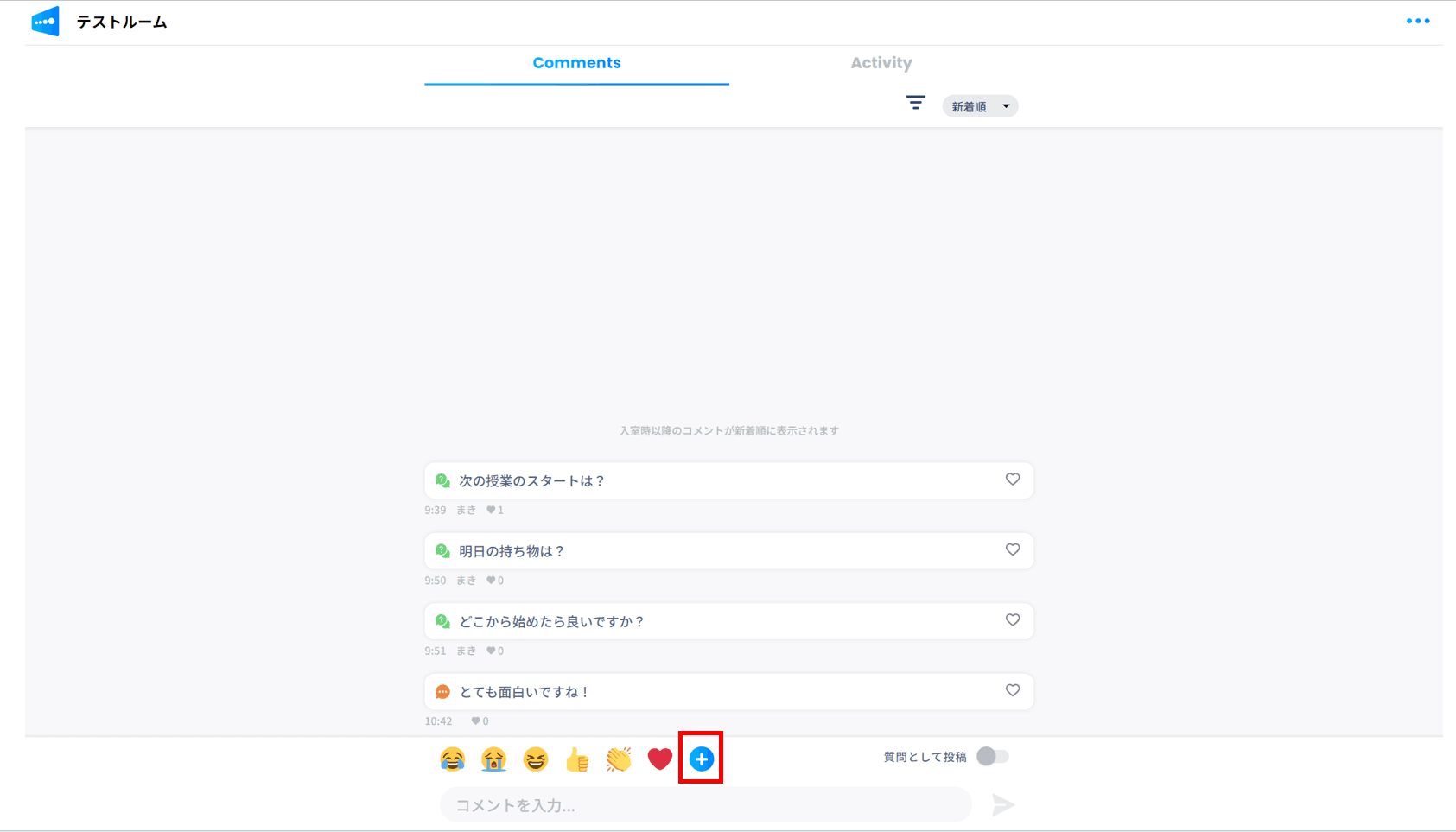
Task: Send the laughing-with-tears emoji reaction
Action: point(452,759)
